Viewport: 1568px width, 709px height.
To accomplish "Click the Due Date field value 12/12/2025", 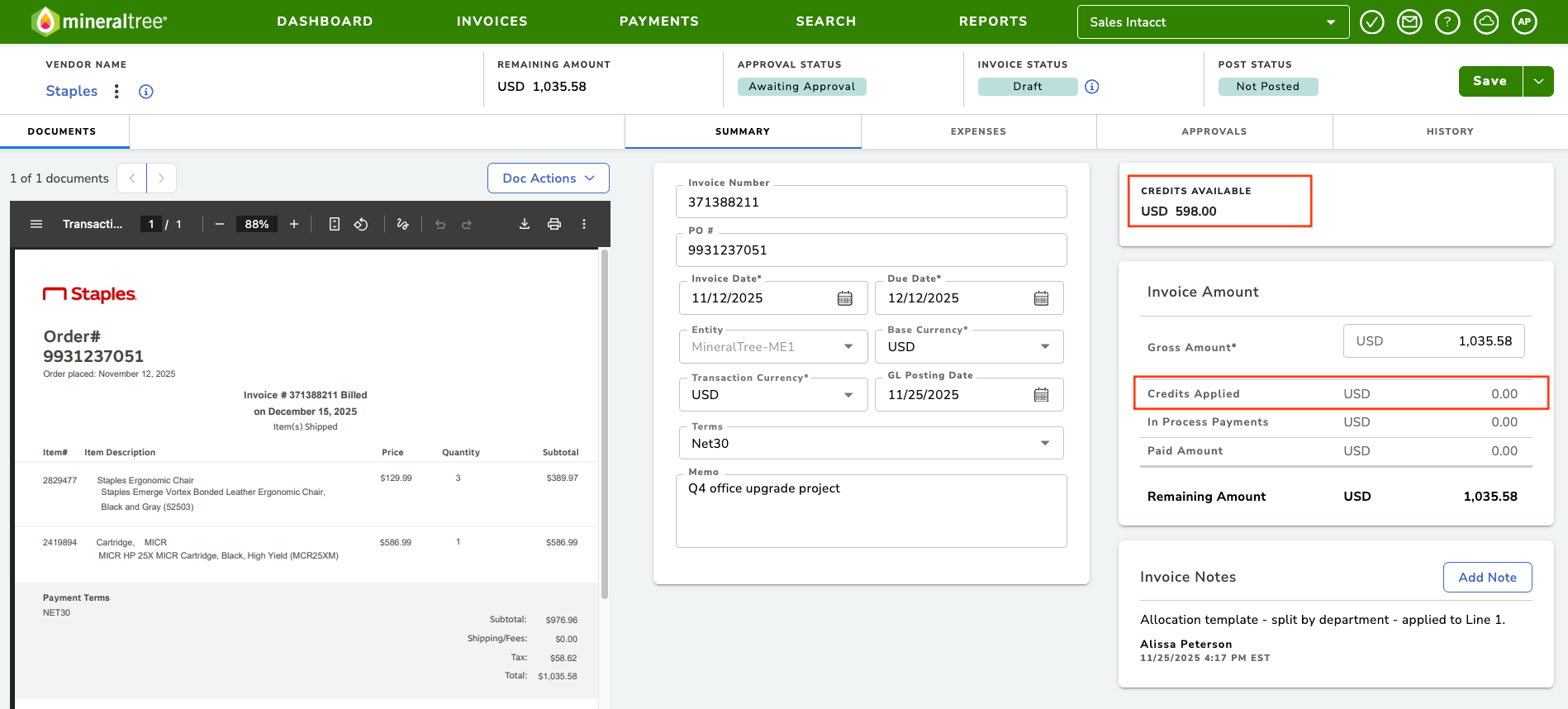I will (x=924, y=298).
